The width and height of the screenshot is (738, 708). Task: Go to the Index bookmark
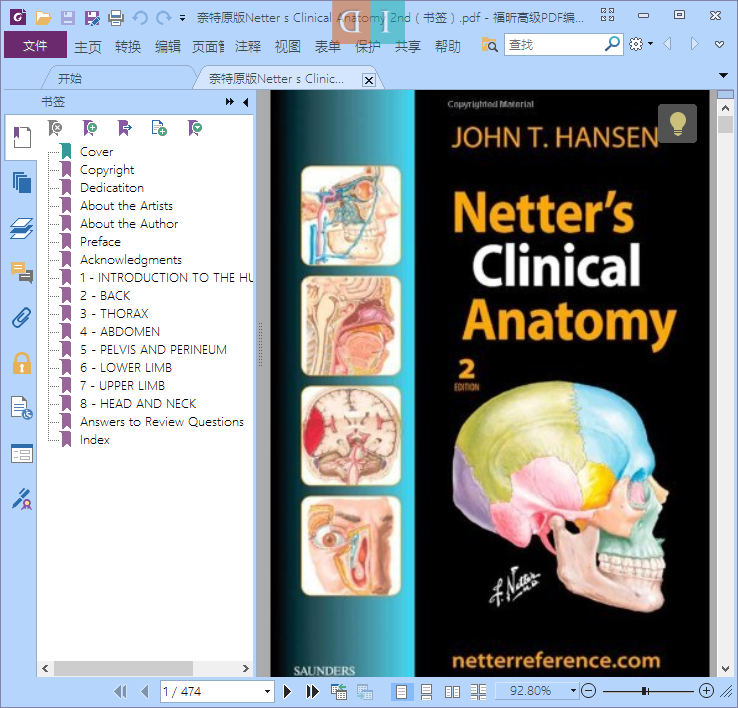(95, 440)
